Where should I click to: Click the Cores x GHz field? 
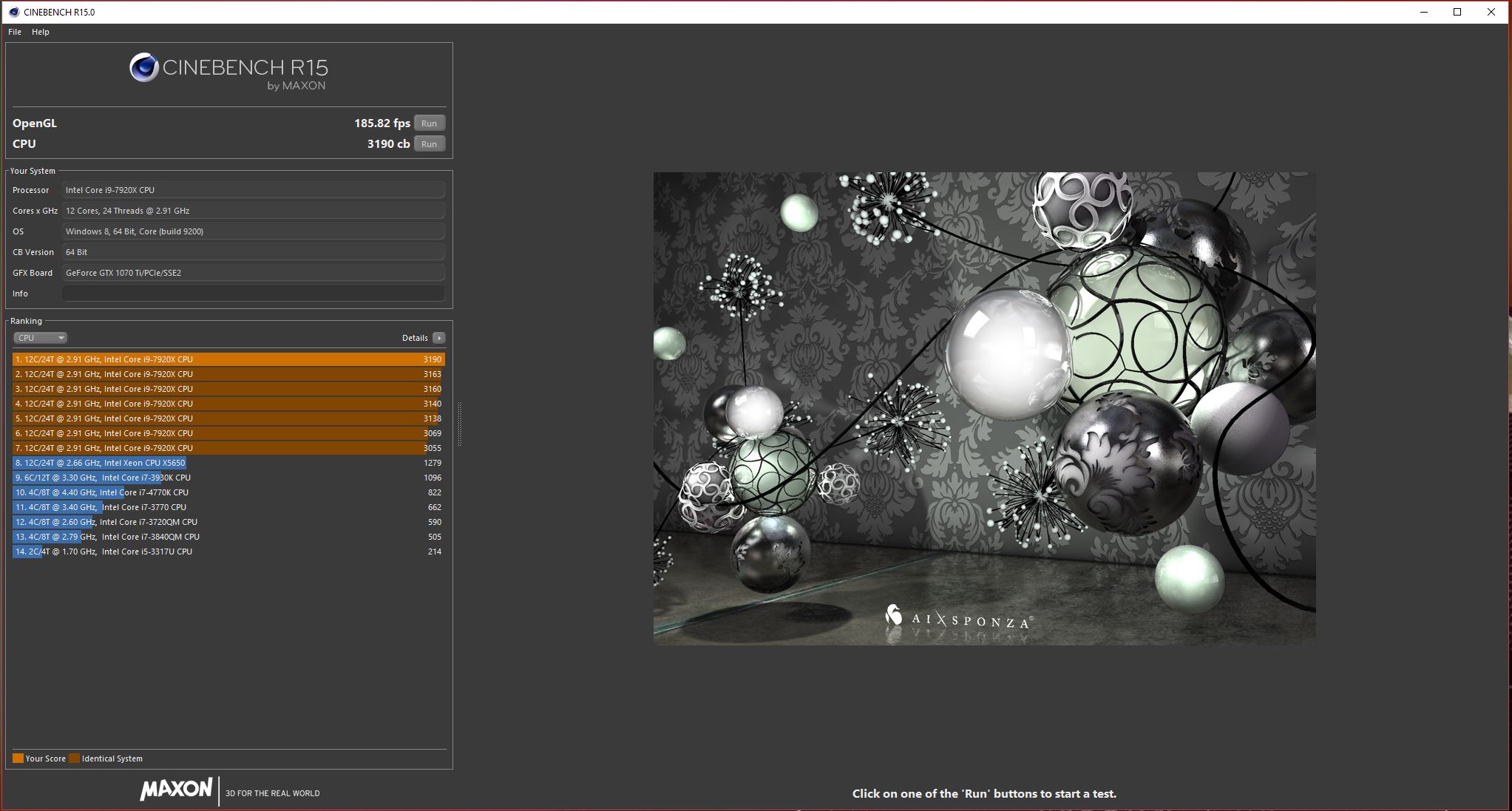pyautogui.click(x=254, y=211)
